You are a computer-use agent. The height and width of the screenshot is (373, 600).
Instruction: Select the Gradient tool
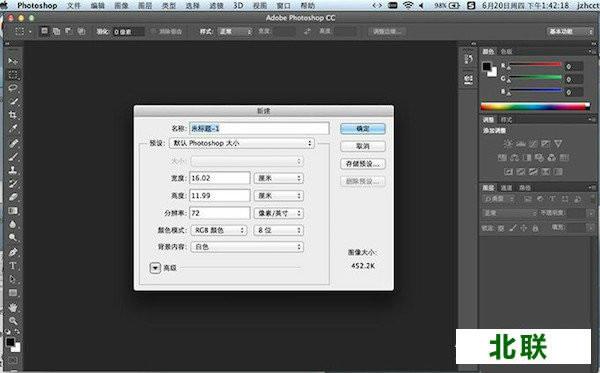(13, 211)
